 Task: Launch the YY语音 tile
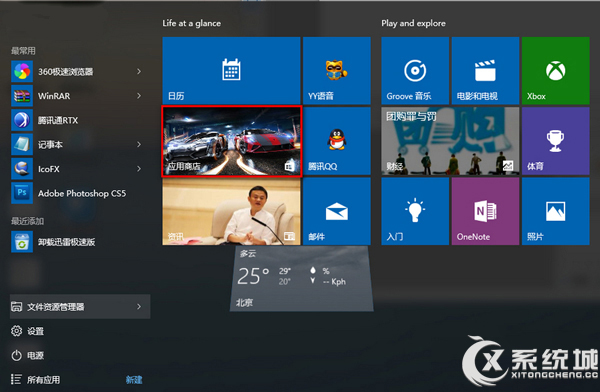pyautogui.click(x=337, y=70)
